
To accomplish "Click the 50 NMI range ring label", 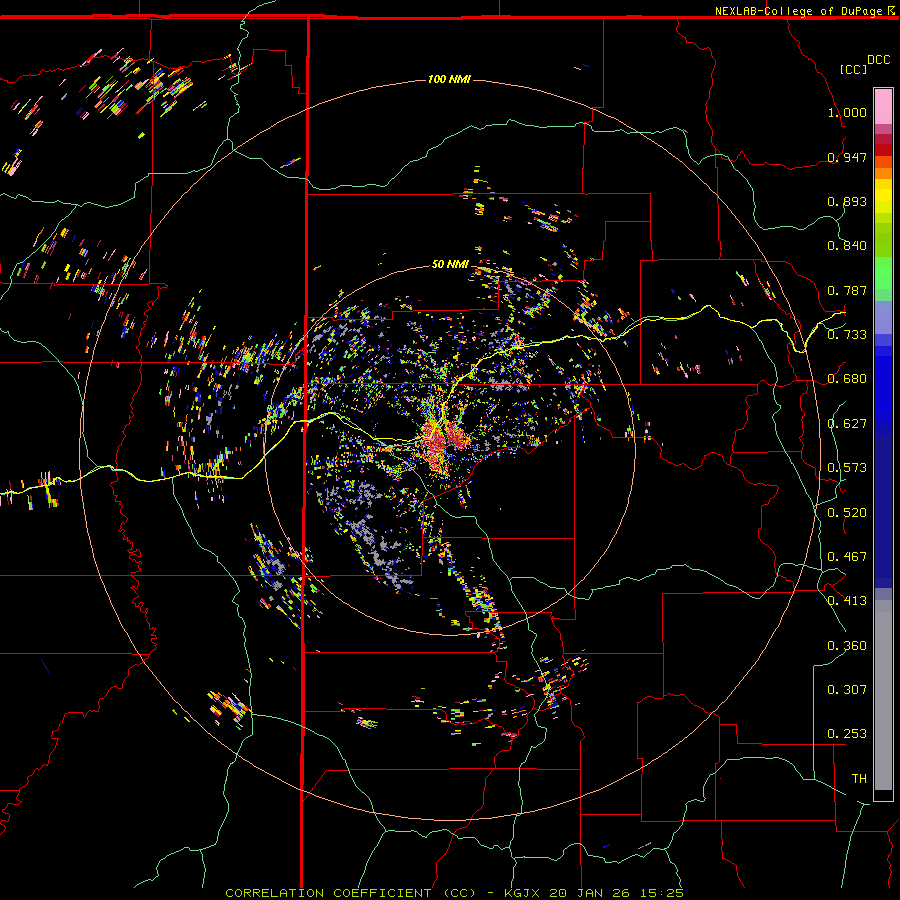I will [450, 264].
